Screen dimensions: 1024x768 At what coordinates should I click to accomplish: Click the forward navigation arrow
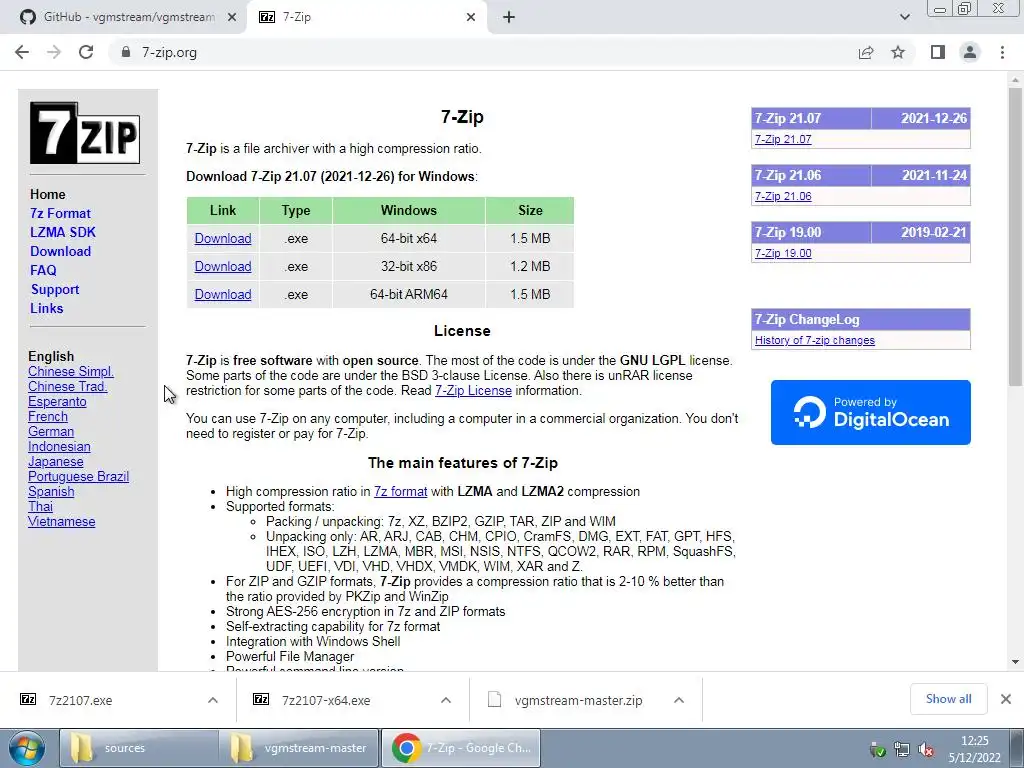pos(54,52)
